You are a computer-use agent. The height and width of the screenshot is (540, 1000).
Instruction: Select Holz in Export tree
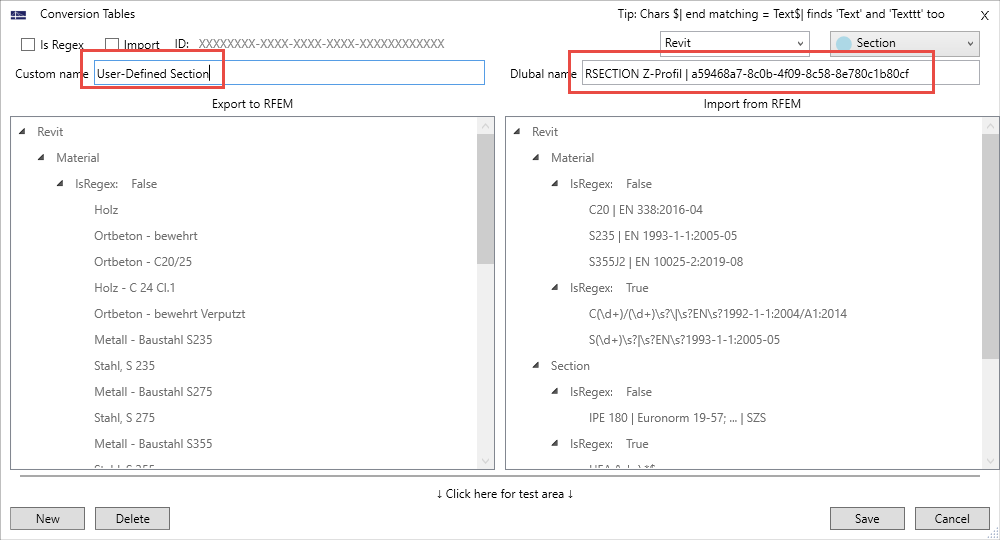coord(107,210)
